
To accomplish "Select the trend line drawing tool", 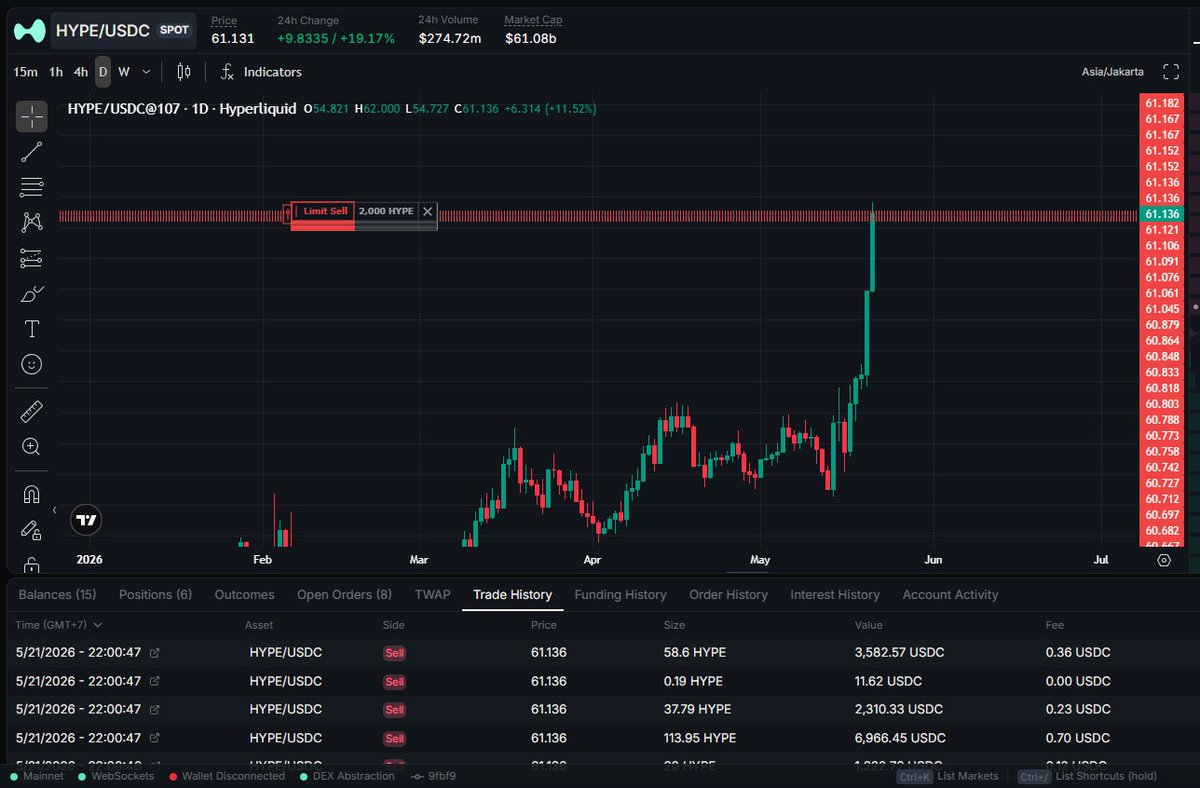I will point(31,152).
